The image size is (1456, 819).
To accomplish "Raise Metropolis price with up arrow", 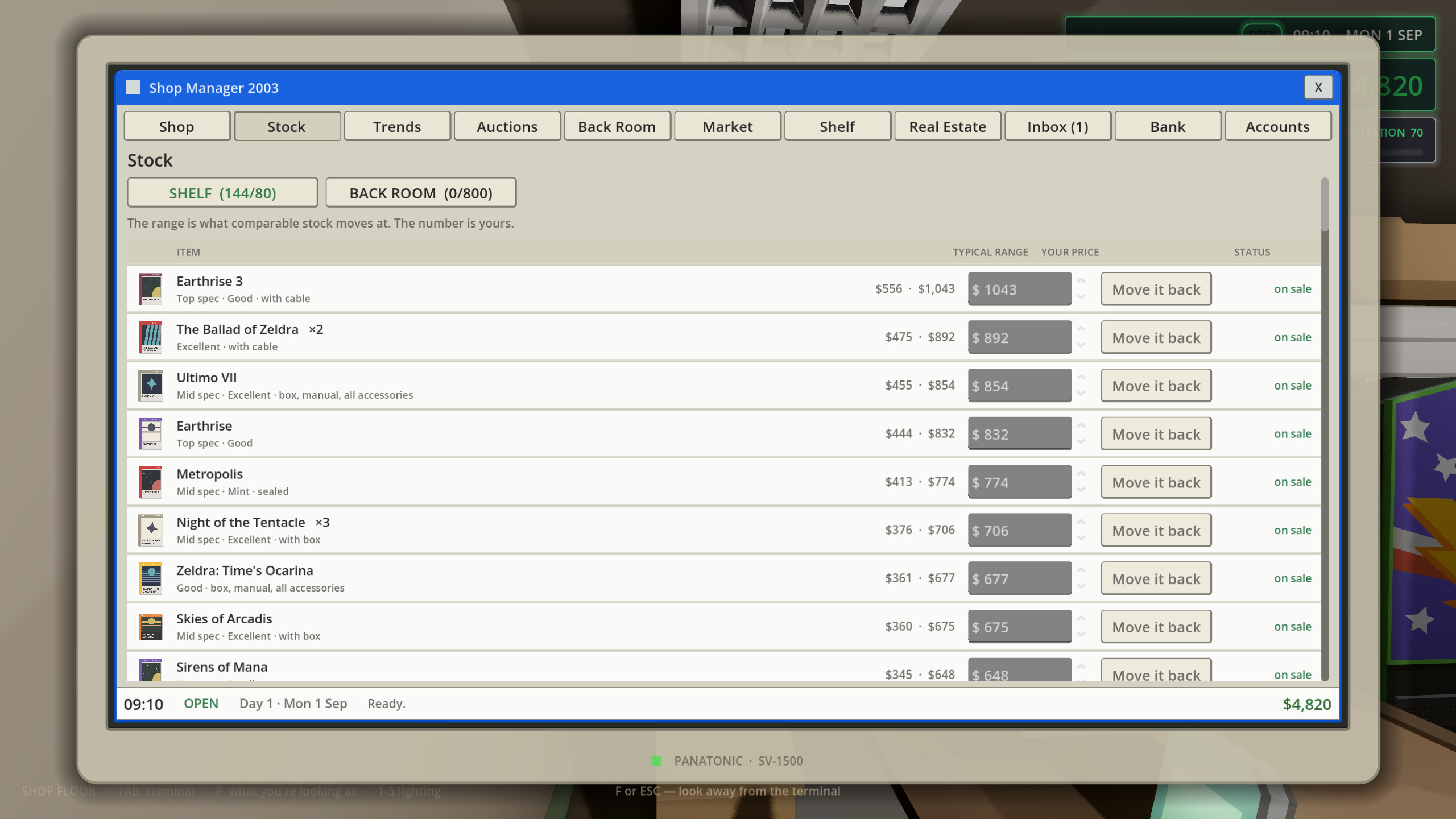I will pyautogui.click(x=1081, y=474).
